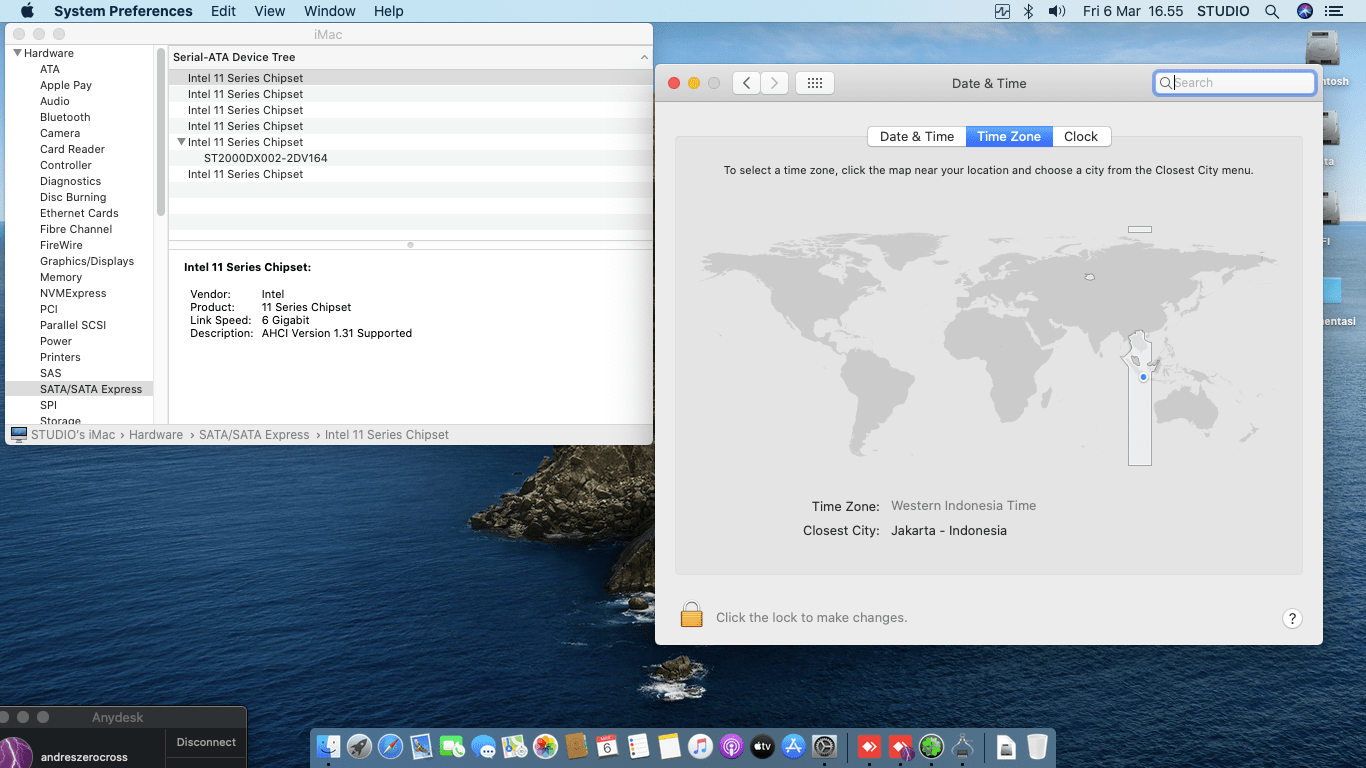Open Notification Center list icon
This screenshot has height=768, width=1366.
[x=1334, y=11]
